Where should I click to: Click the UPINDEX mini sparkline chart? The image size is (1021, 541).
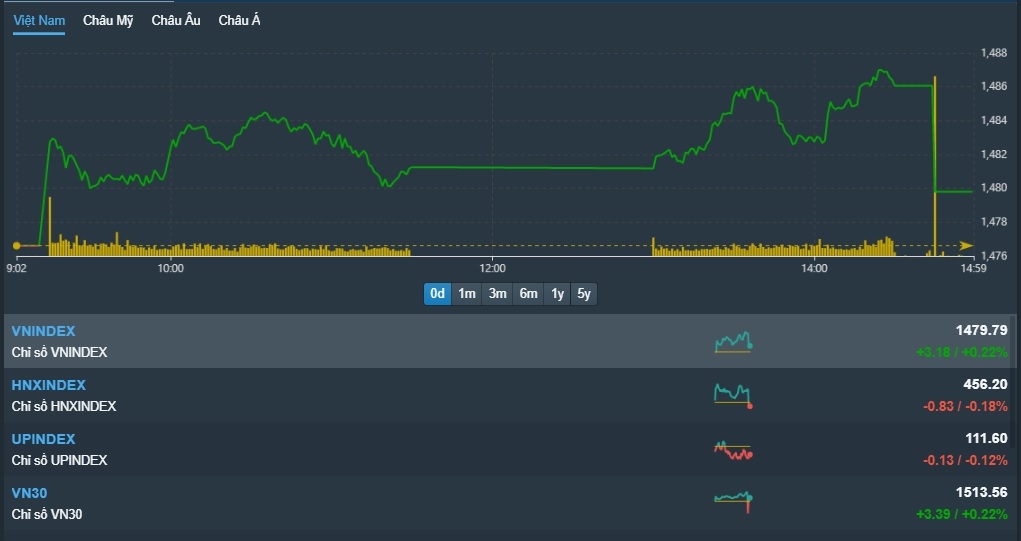point(733,450)
